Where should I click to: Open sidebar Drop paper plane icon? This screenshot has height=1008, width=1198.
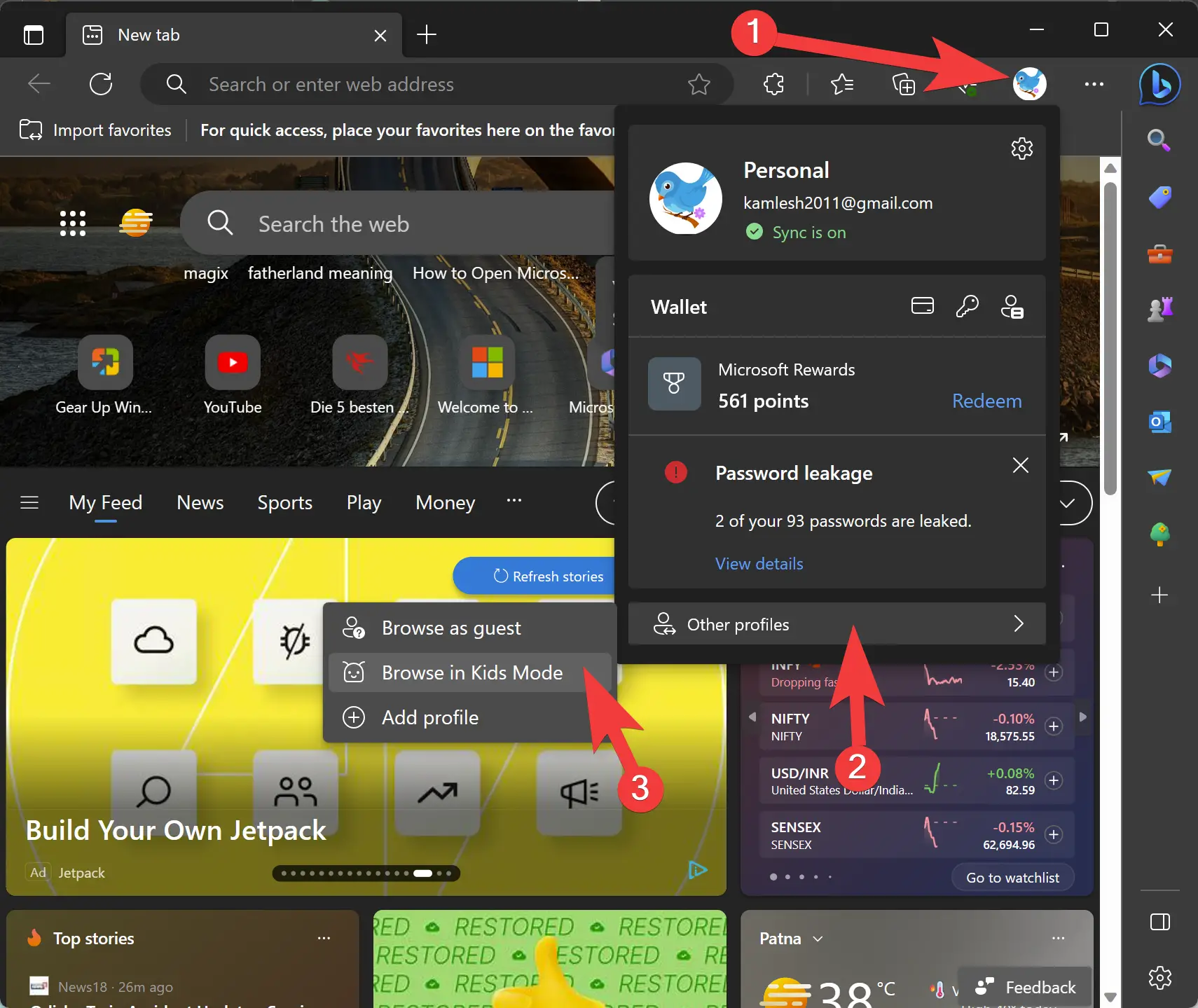1159,477
